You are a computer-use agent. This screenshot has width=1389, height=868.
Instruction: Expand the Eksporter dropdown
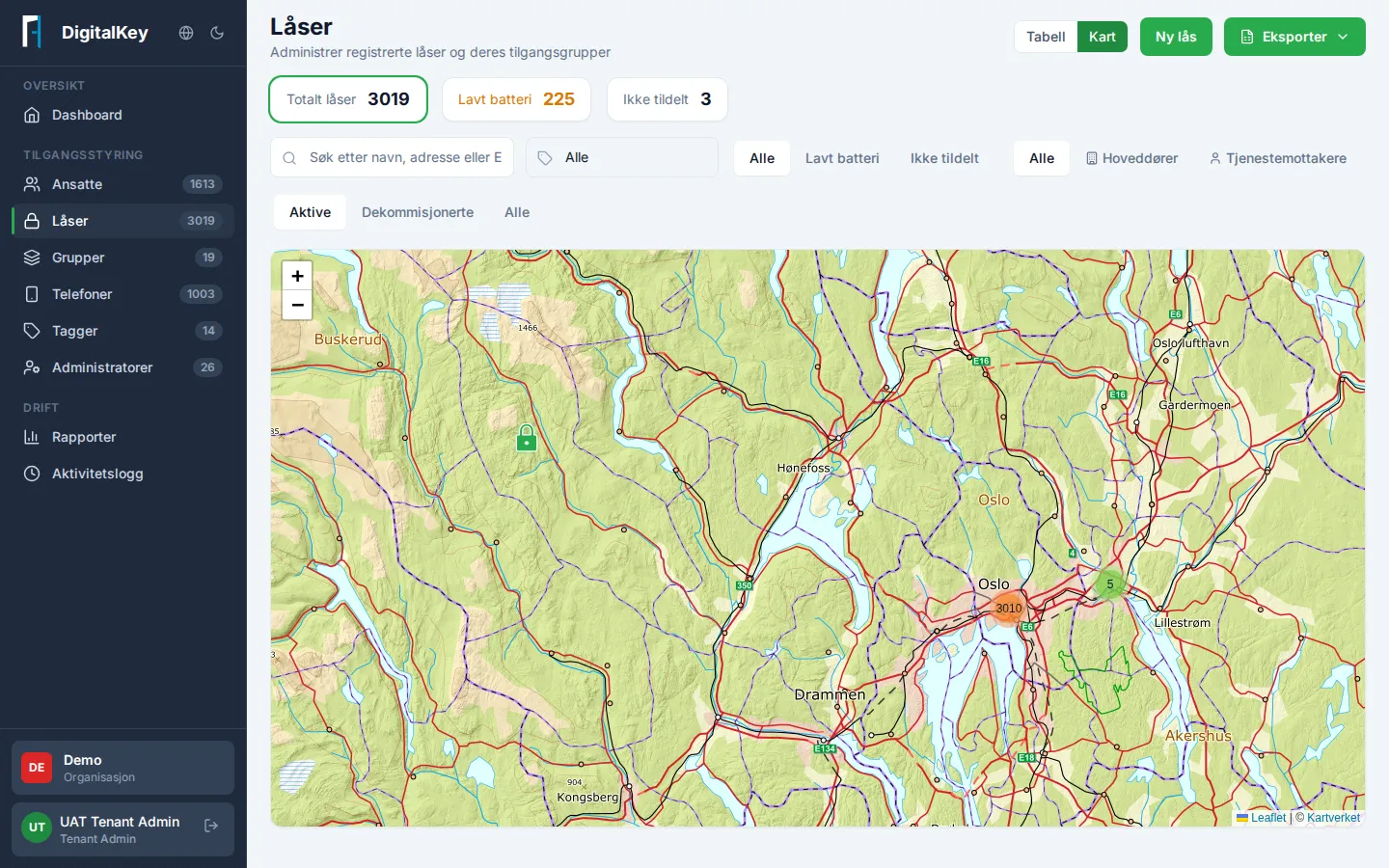[1294, 37]
